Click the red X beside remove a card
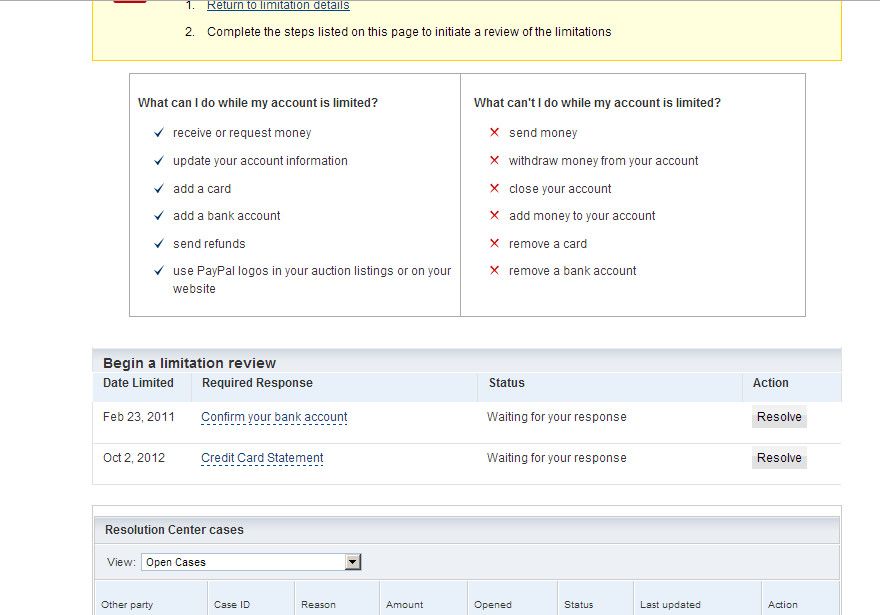 (x=494, y=244)
